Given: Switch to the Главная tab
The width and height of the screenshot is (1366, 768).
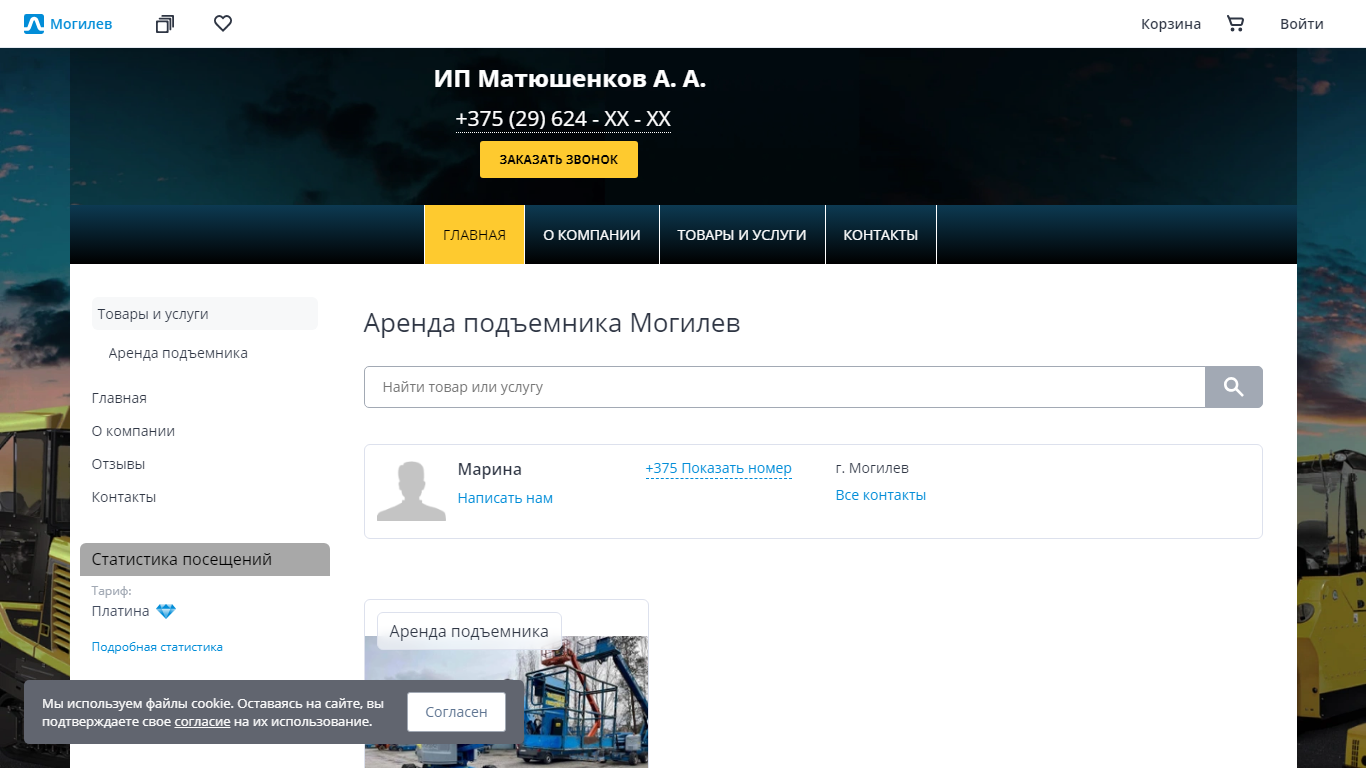Looking at the screenshot, I should [475, 235].
